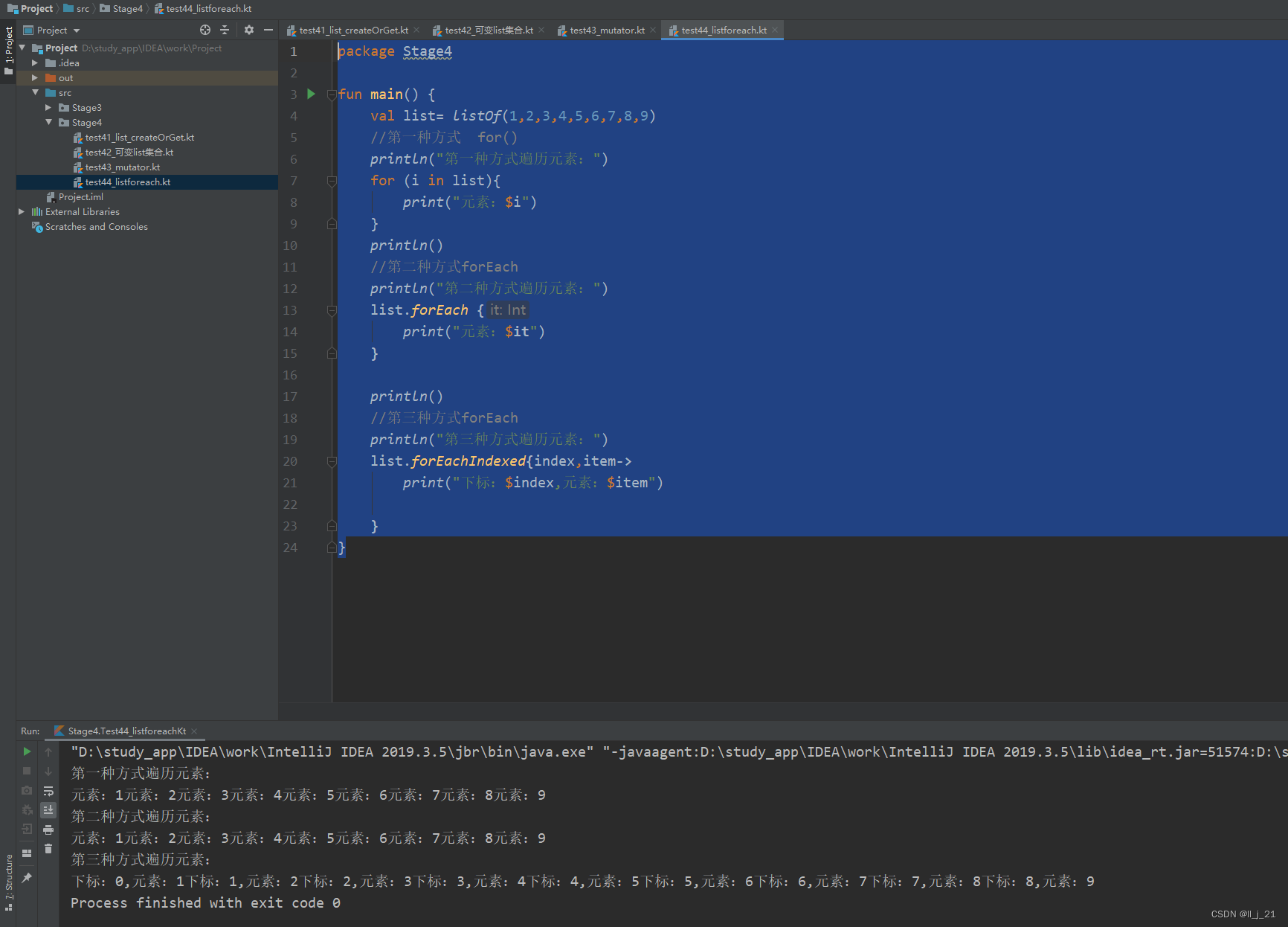Click the Stage4 package name on line 1
Viewport: 1288px width, 927px height.
428,51
